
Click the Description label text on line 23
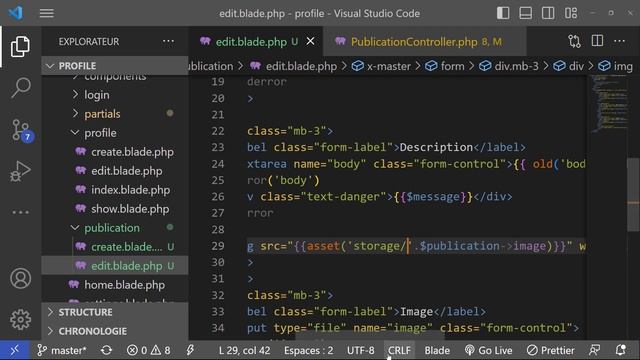(436, 147)
